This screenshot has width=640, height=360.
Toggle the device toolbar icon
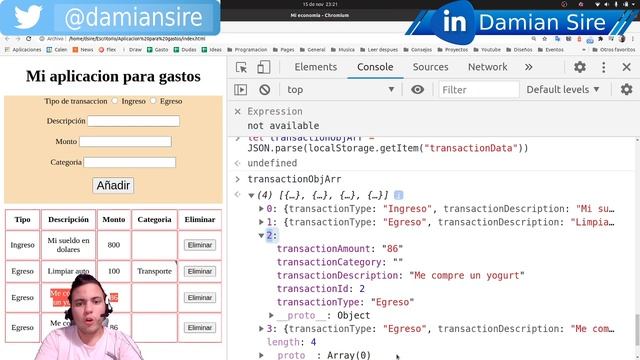pyautogui.click(x=264, y=67)
